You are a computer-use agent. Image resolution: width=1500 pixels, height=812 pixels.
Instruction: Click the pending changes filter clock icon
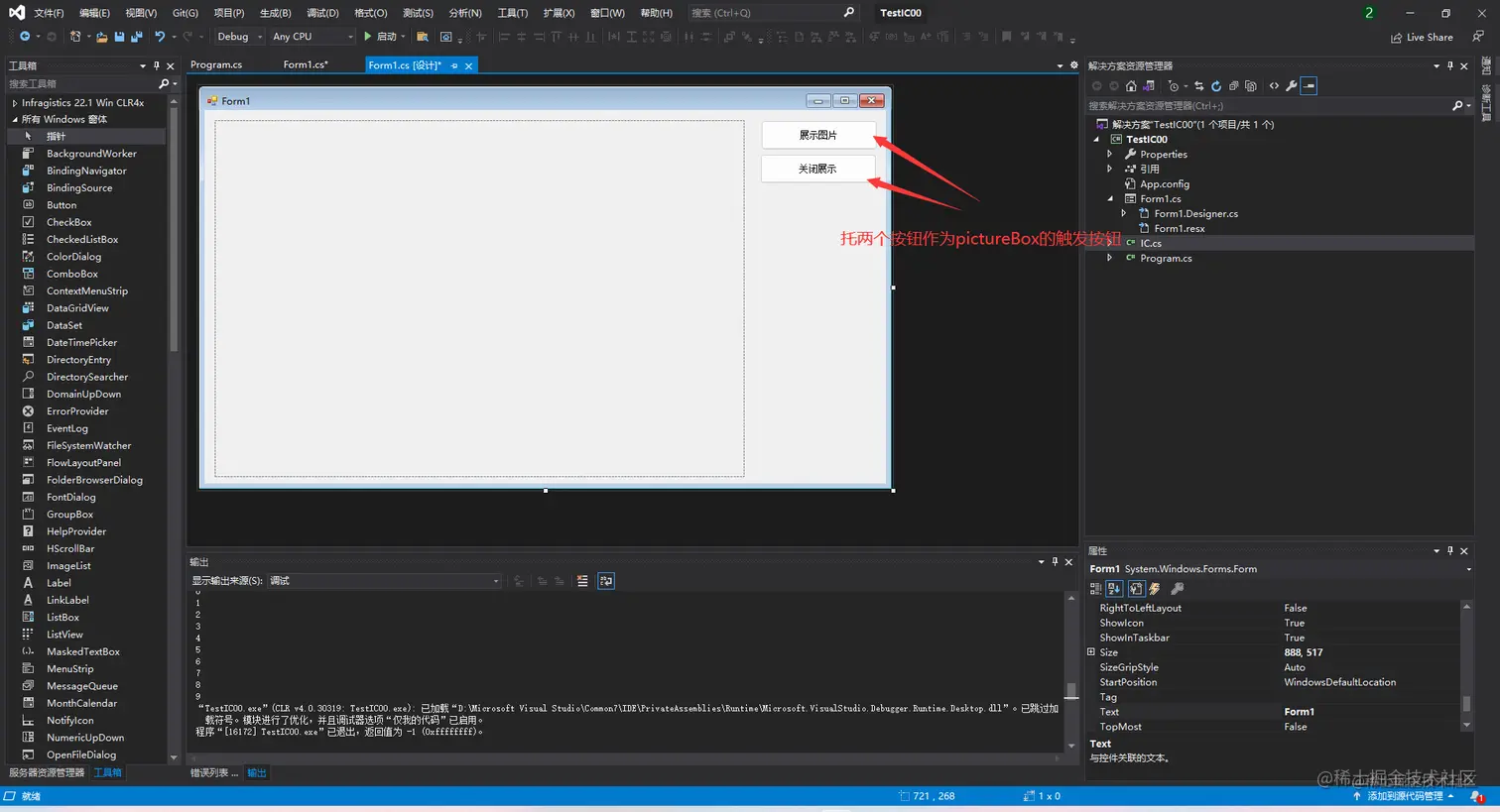(1175, 86)
